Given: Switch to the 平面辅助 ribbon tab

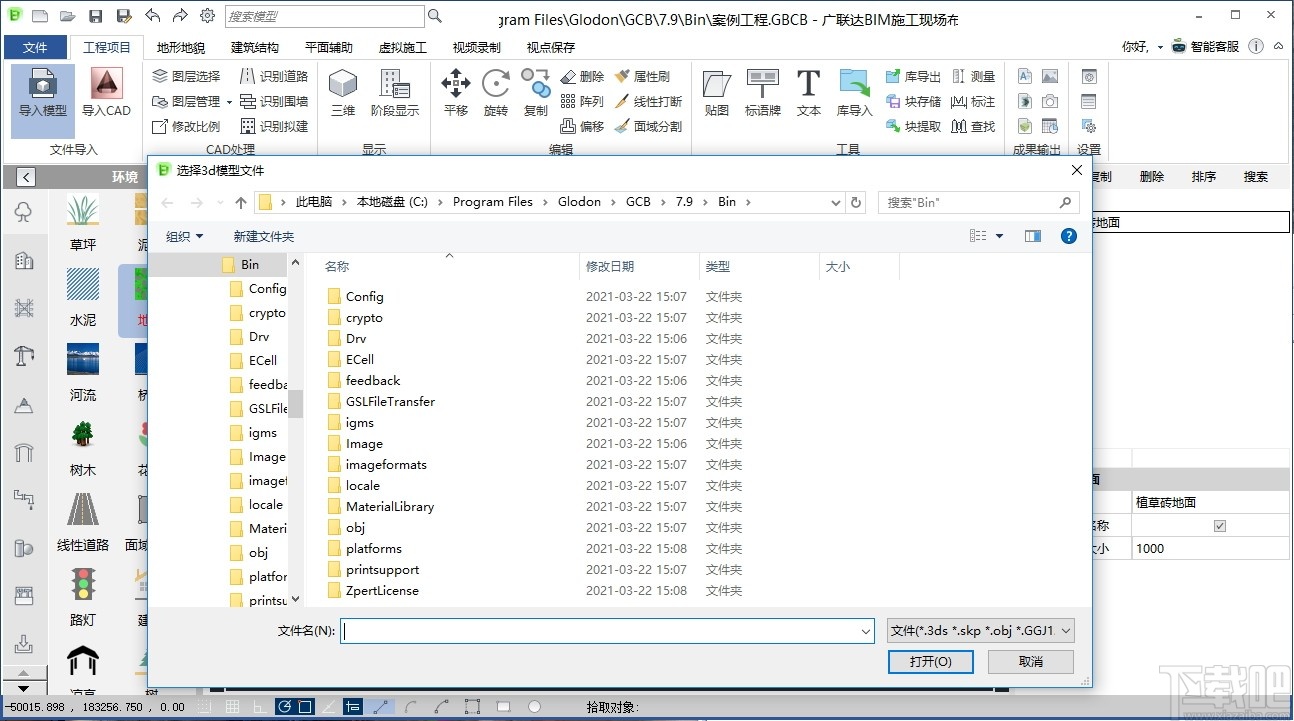Looking at the screenshot, I should pyautogui.click(x=329, y=47).
